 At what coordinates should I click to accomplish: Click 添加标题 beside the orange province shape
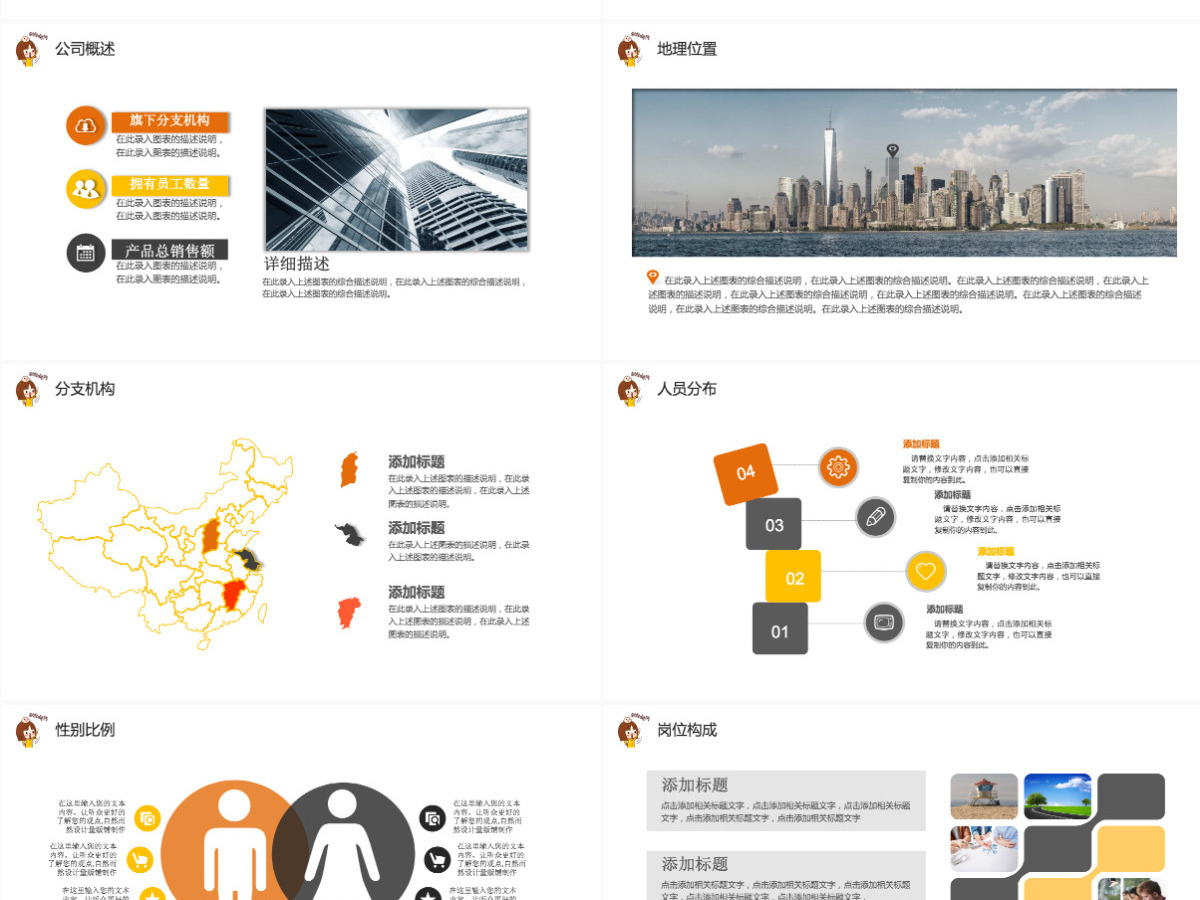click(x=416, y=462)
